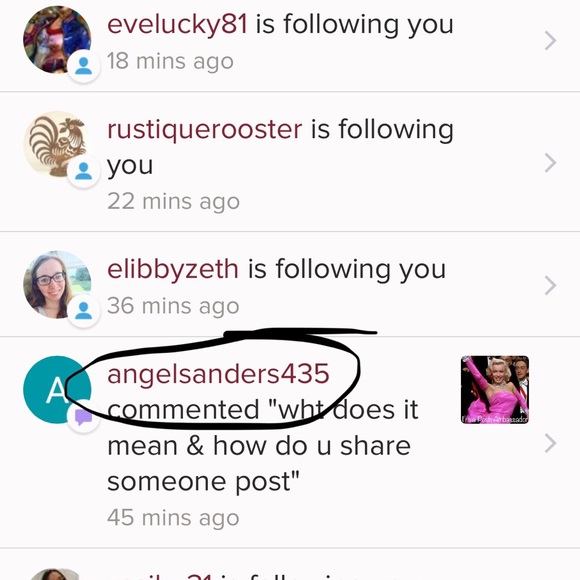
Task: Open the elibbyzeth username link
Action: pos(173,269)
